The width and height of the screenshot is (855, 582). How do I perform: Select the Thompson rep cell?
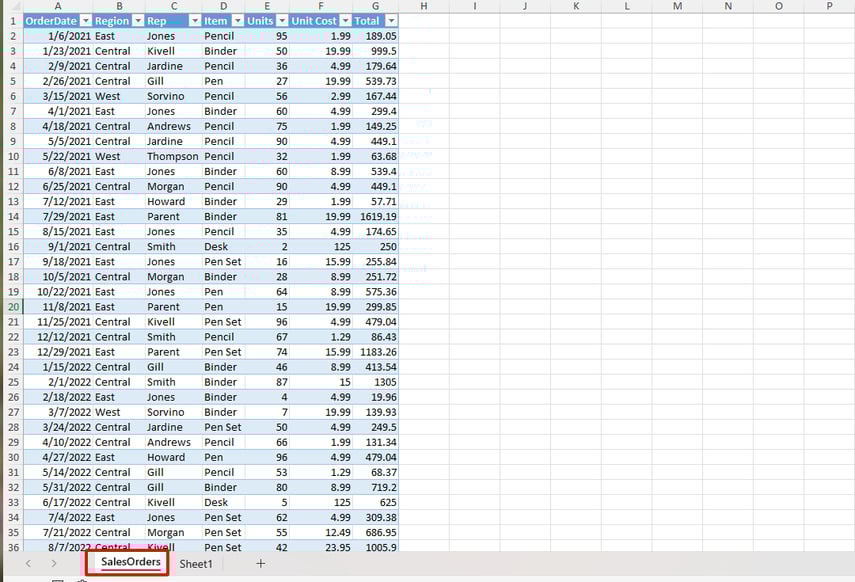tap(173, 157)
